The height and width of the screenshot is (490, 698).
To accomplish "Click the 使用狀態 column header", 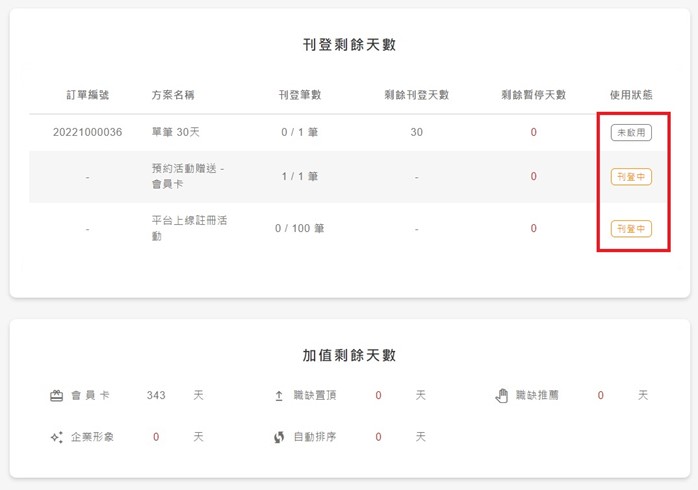I will [631, 95].
